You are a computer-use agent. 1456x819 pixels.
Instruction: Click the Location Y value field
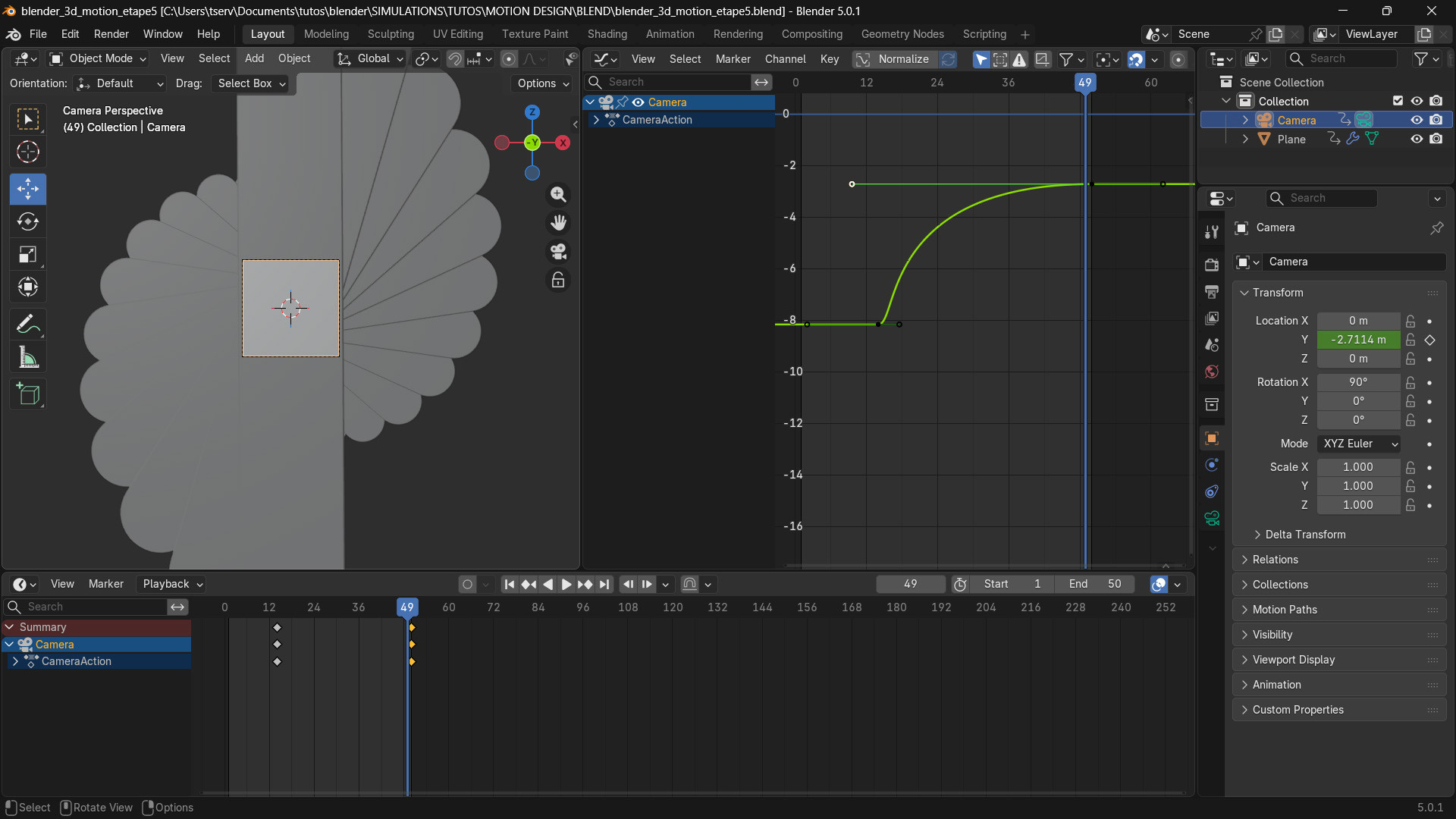click(1357, 340)
